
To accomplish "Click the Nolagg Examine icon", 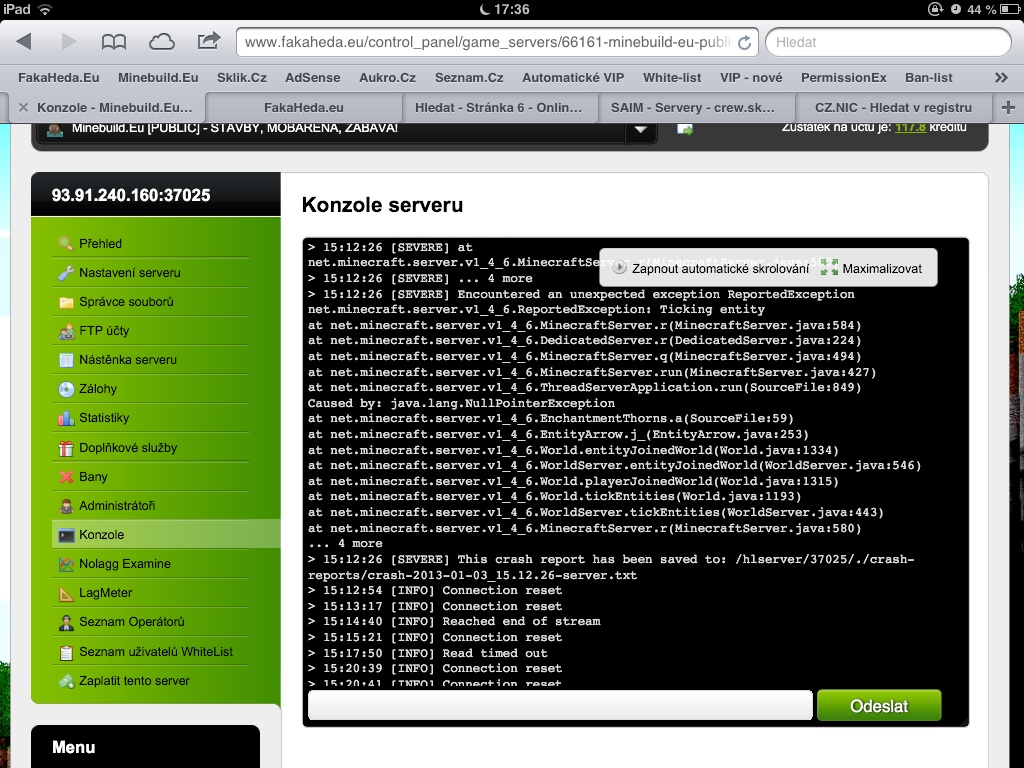I will (x=66, y=564).
